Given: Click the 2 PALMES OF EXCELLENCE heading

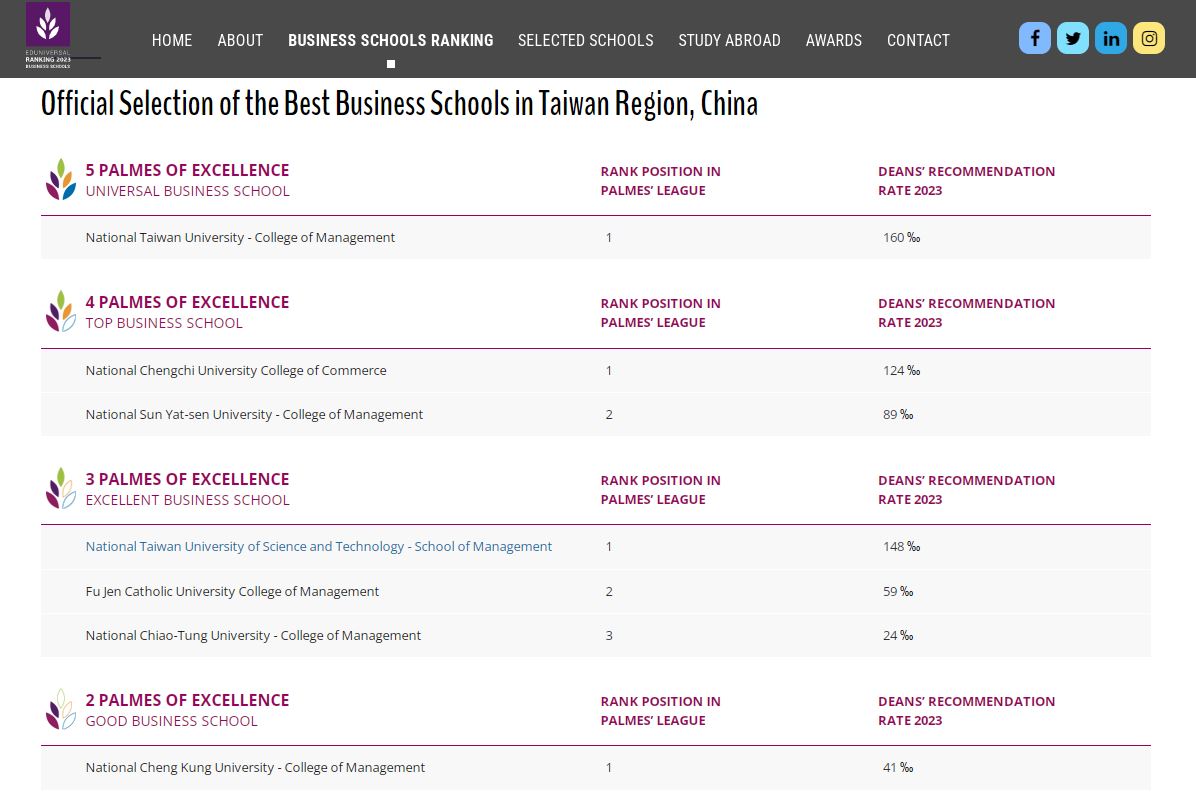Looking at the screenshot, I should (x=188, y=700).
